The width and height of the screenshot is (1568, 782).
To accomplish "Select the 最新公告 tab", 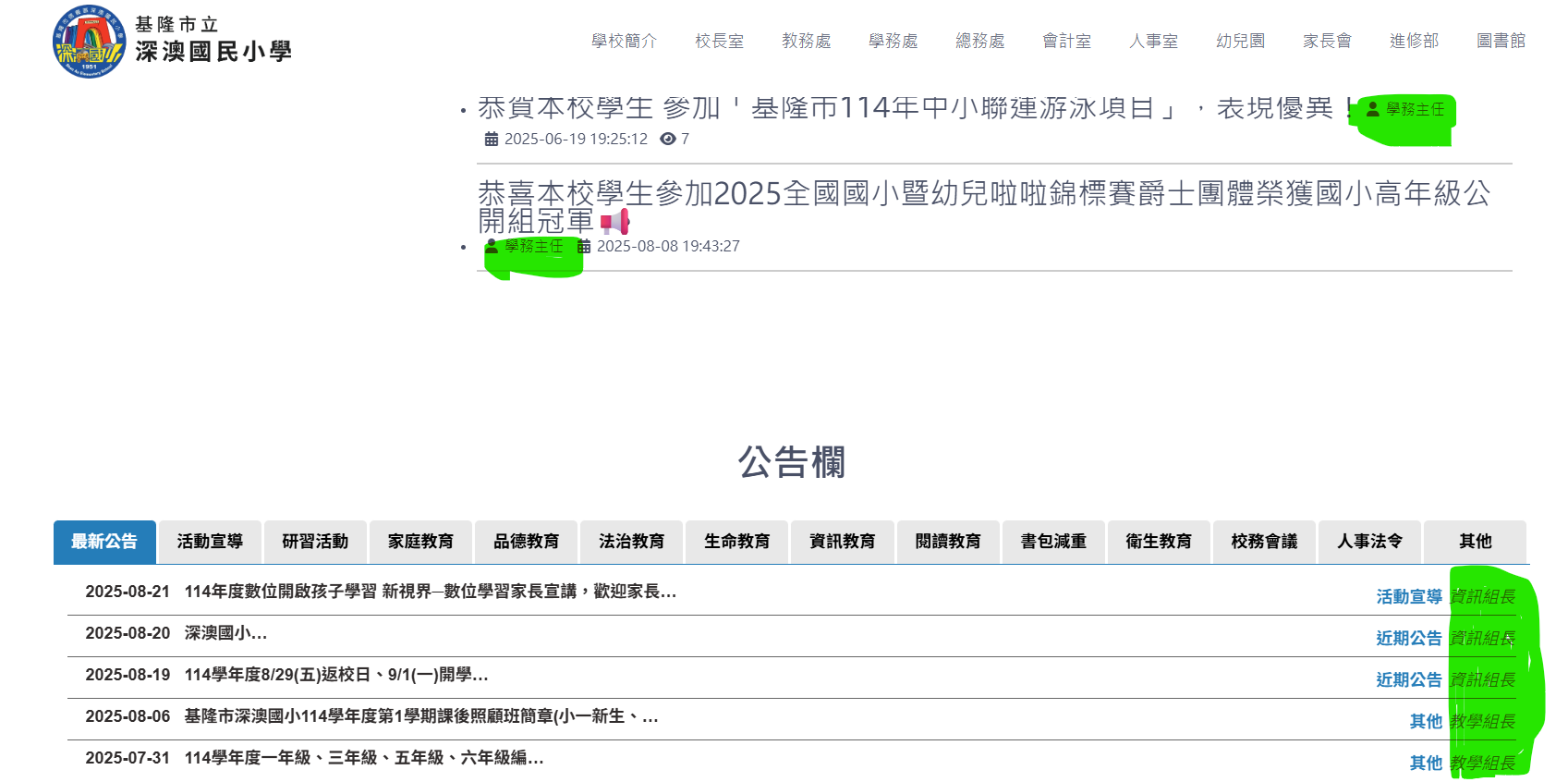I will click(104, 542).
